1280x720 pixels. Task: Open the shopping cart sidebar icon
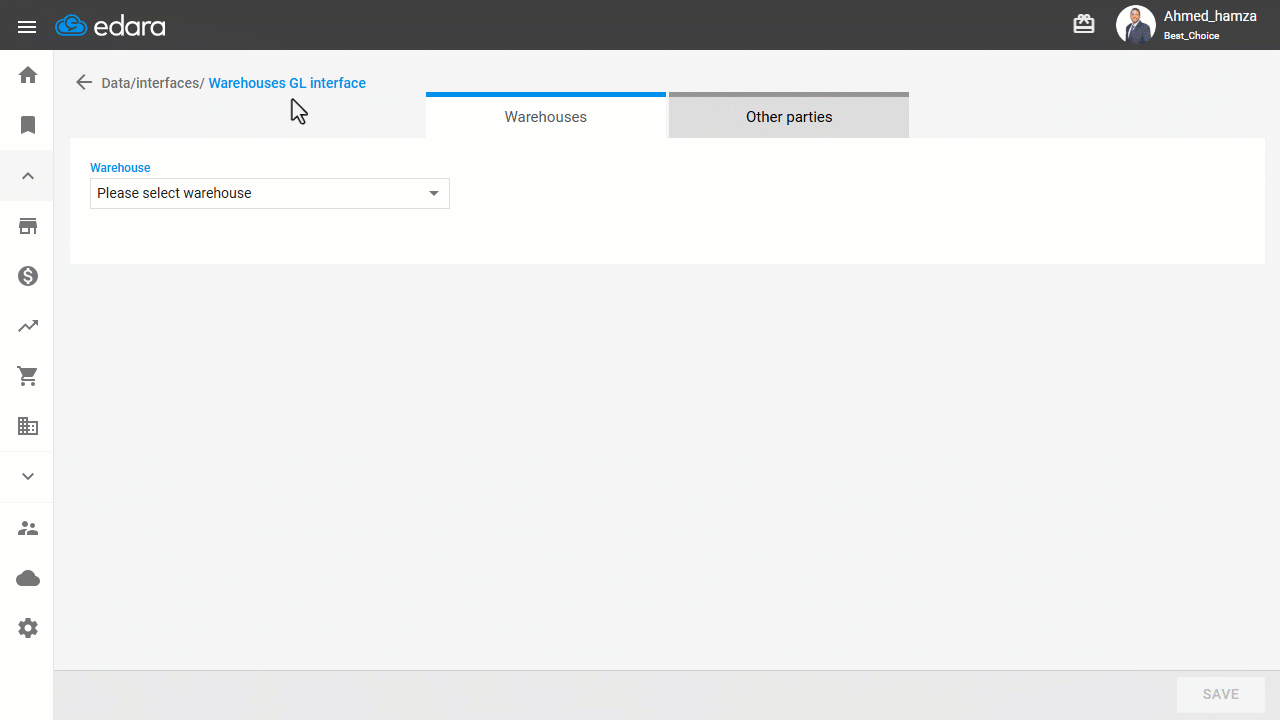(x=28, y=376)
